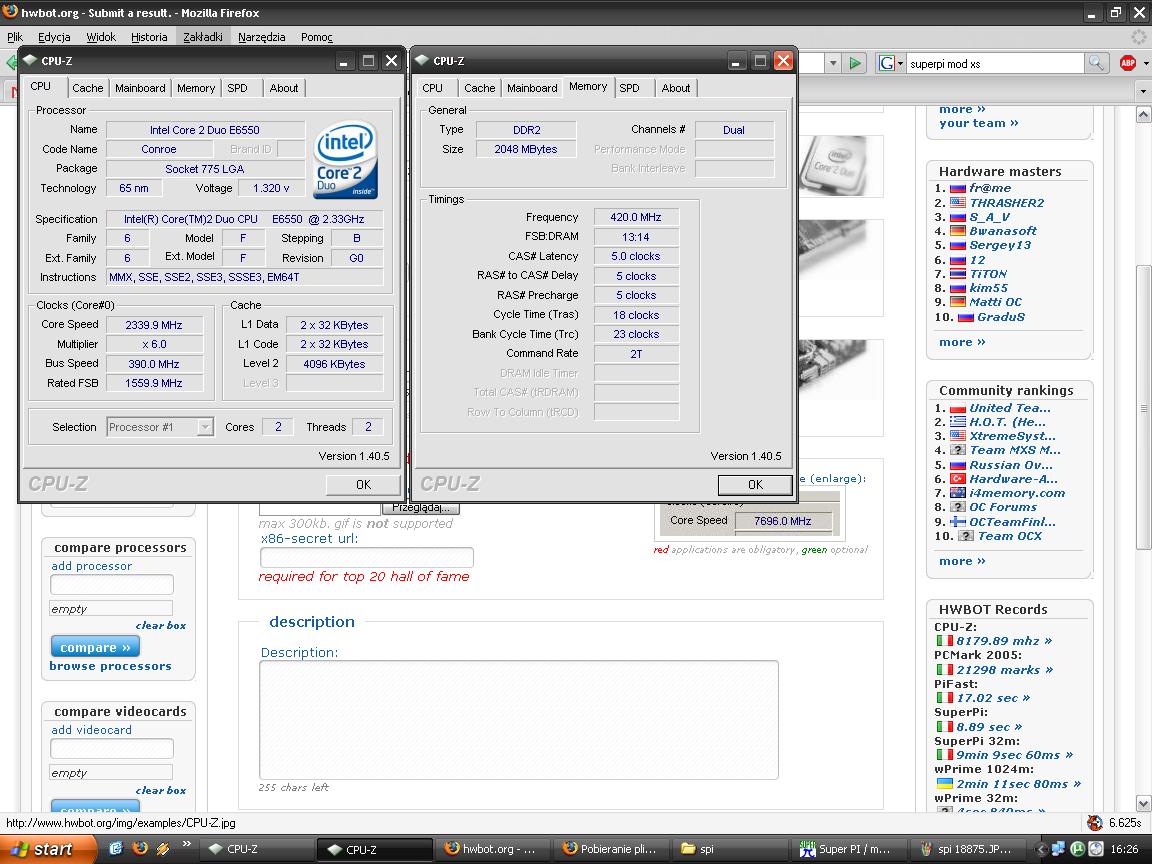
Task: Select SPD tab in left CPU-Z window
Action: [x=237, y=88]
